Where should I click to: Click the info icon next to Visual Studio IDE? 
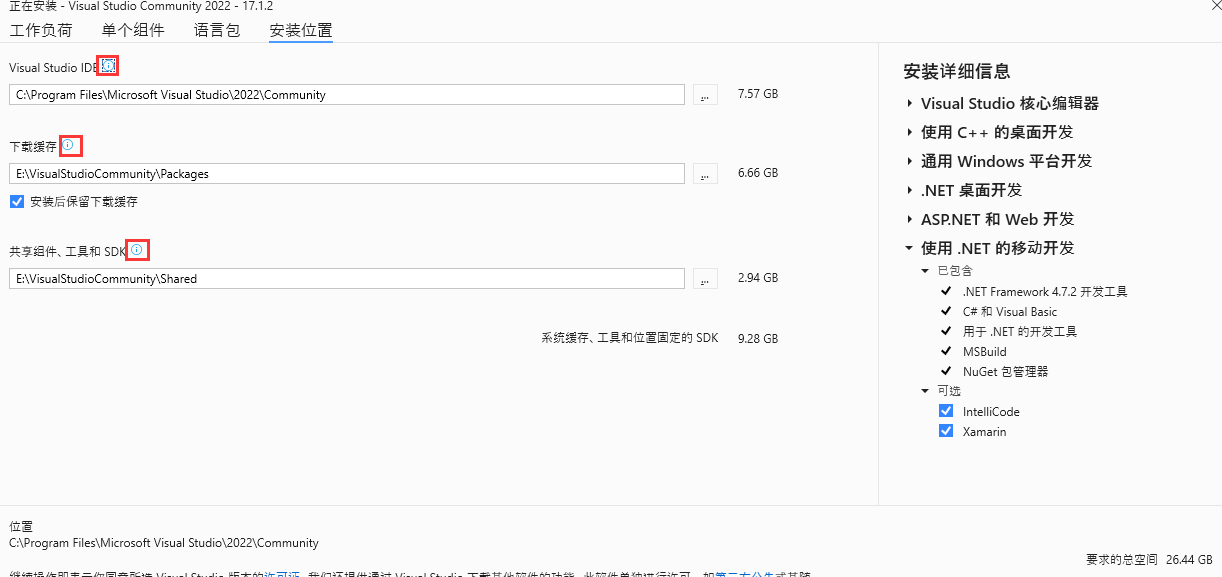tap(108, 66)
